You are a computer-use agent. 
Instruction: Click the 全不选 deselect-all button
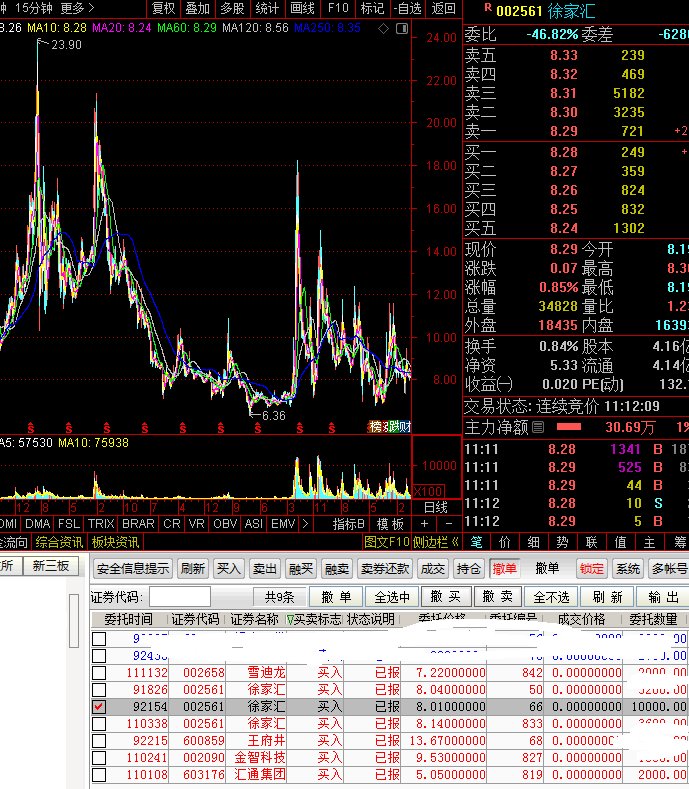point(551,597)
